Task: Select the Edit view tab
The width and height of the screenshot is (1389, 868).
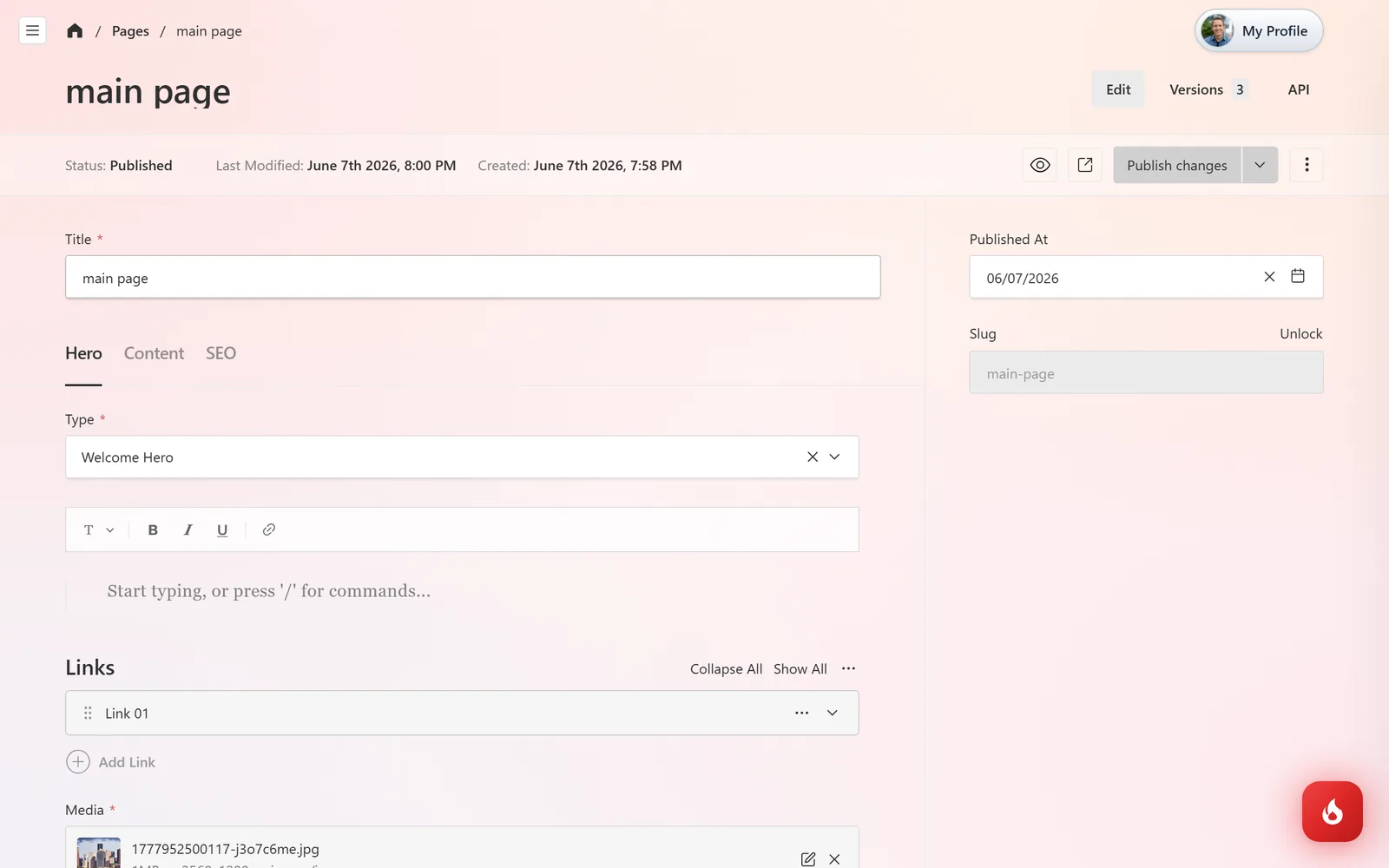Action: (1118, 89)
